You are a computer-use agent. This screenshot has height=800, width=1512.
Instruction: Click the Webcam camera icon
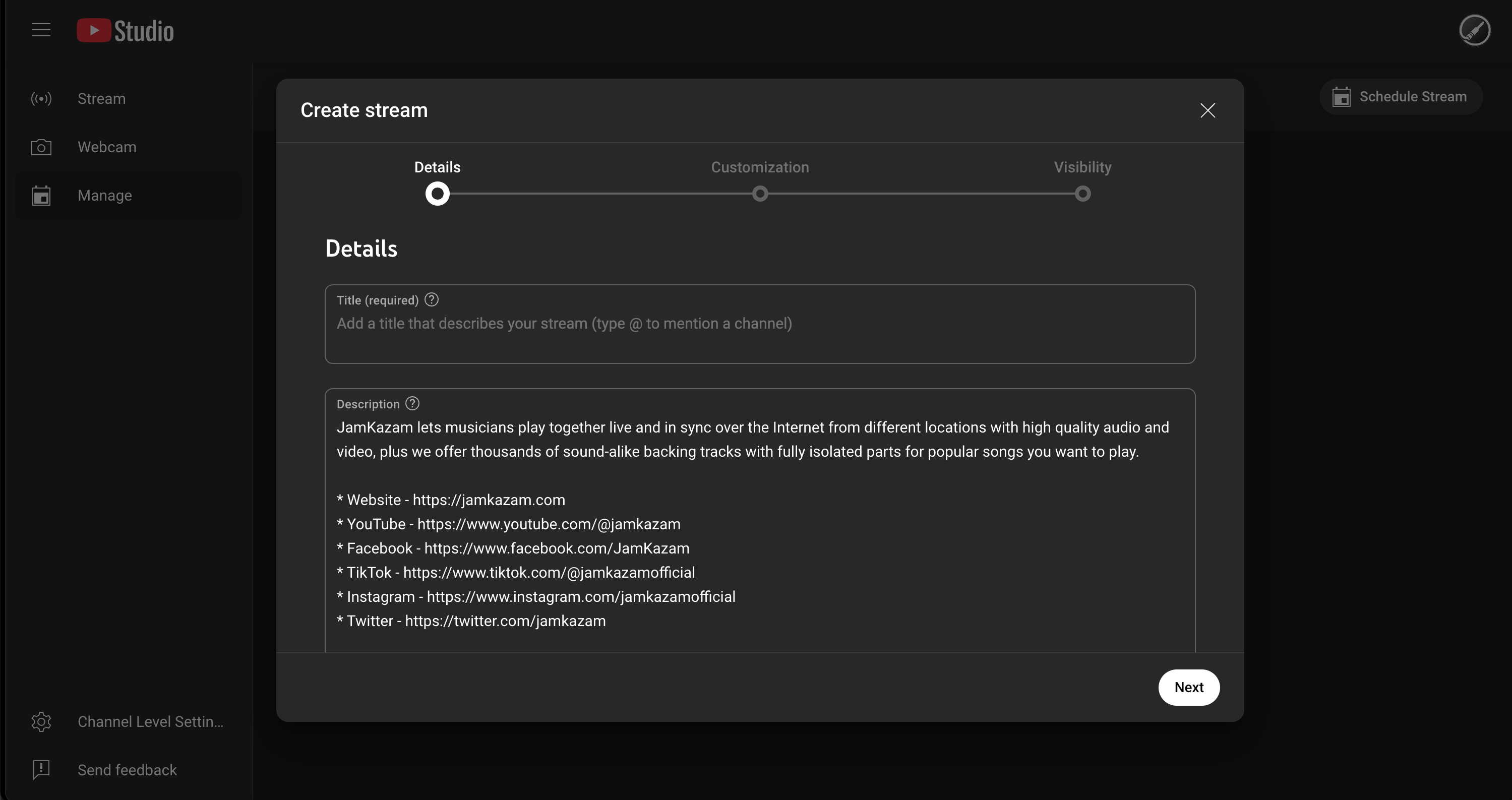[41, 147]
